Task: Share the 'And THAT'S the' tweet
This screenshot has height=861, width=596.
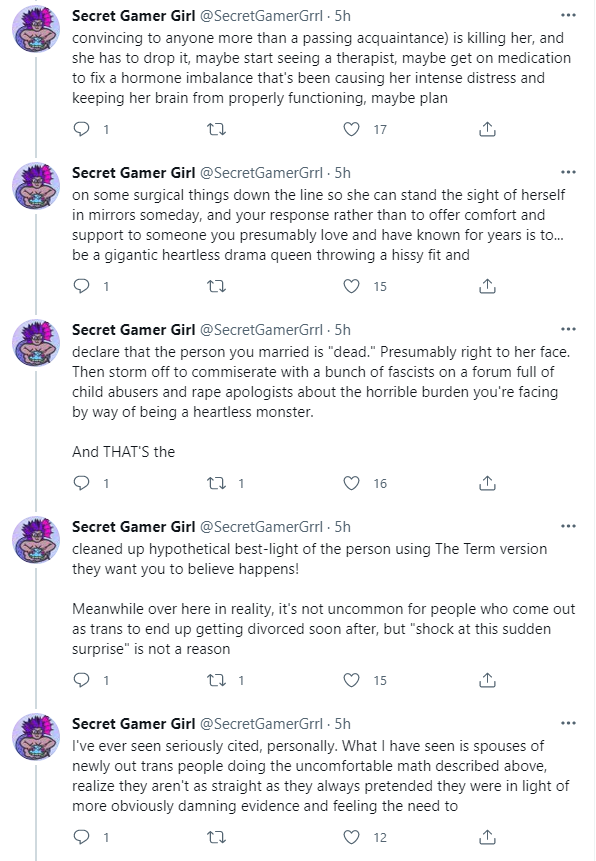Action: coord(487,483)
